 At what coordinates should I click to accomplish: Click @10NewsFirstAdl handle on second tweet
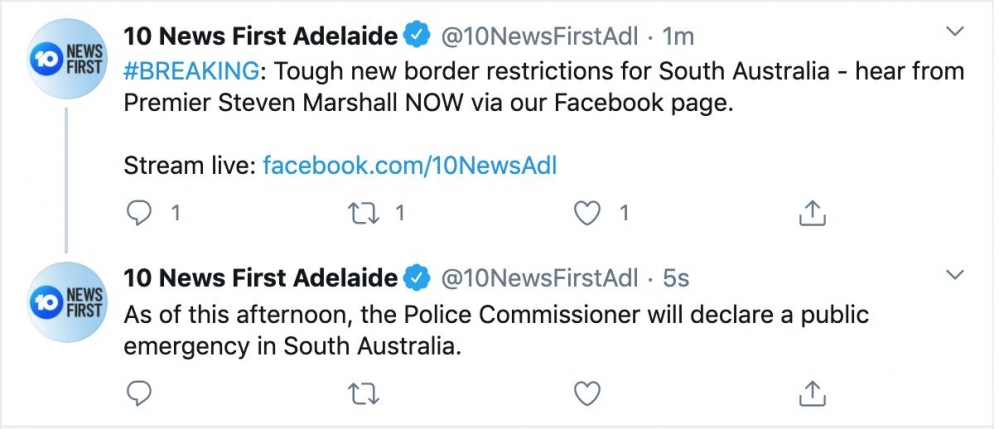539,277
